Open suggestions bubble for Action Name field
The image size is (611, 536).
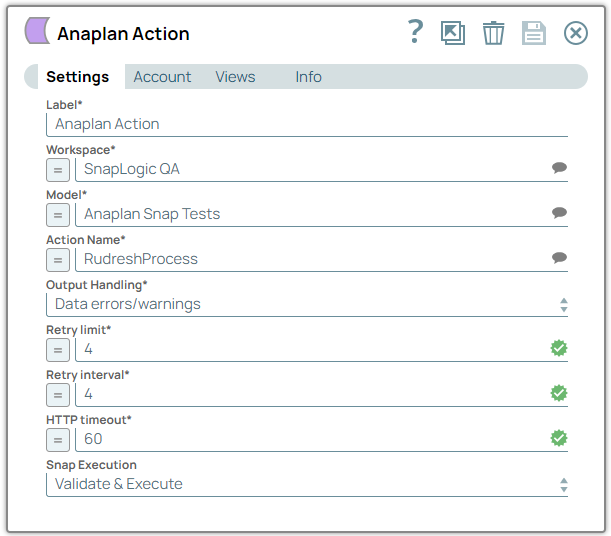pos(559,258)
